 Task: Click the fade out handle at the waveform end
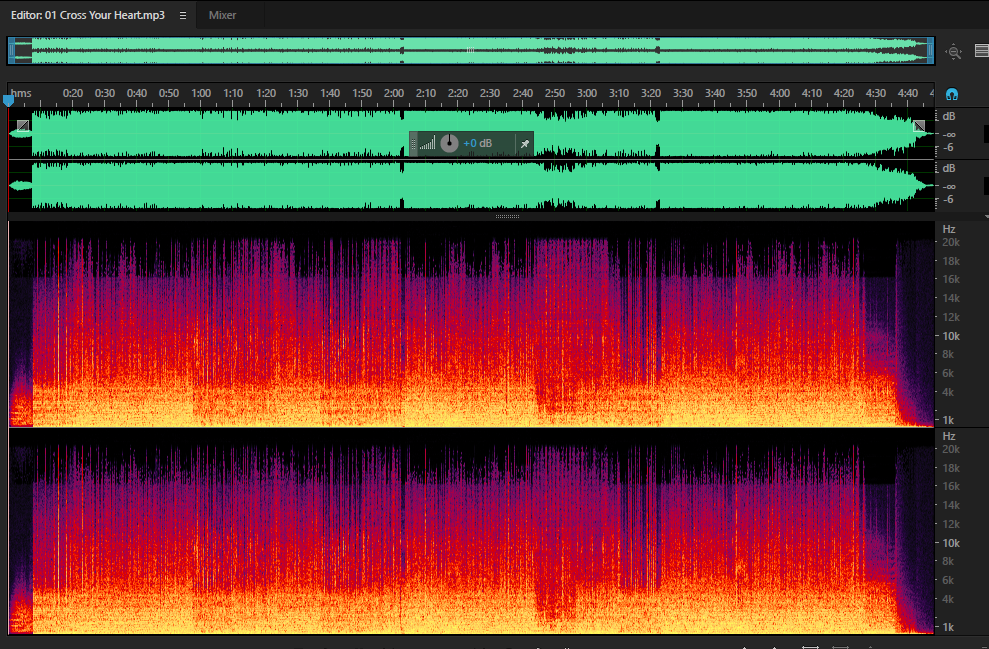[x=920, y=126]
